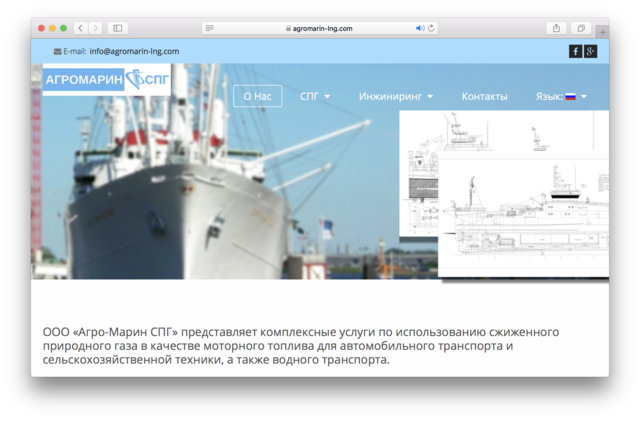Click the Агромарин СПГ logo
Image resolution: width=640 pixels, height=421 pixels.
107,79
